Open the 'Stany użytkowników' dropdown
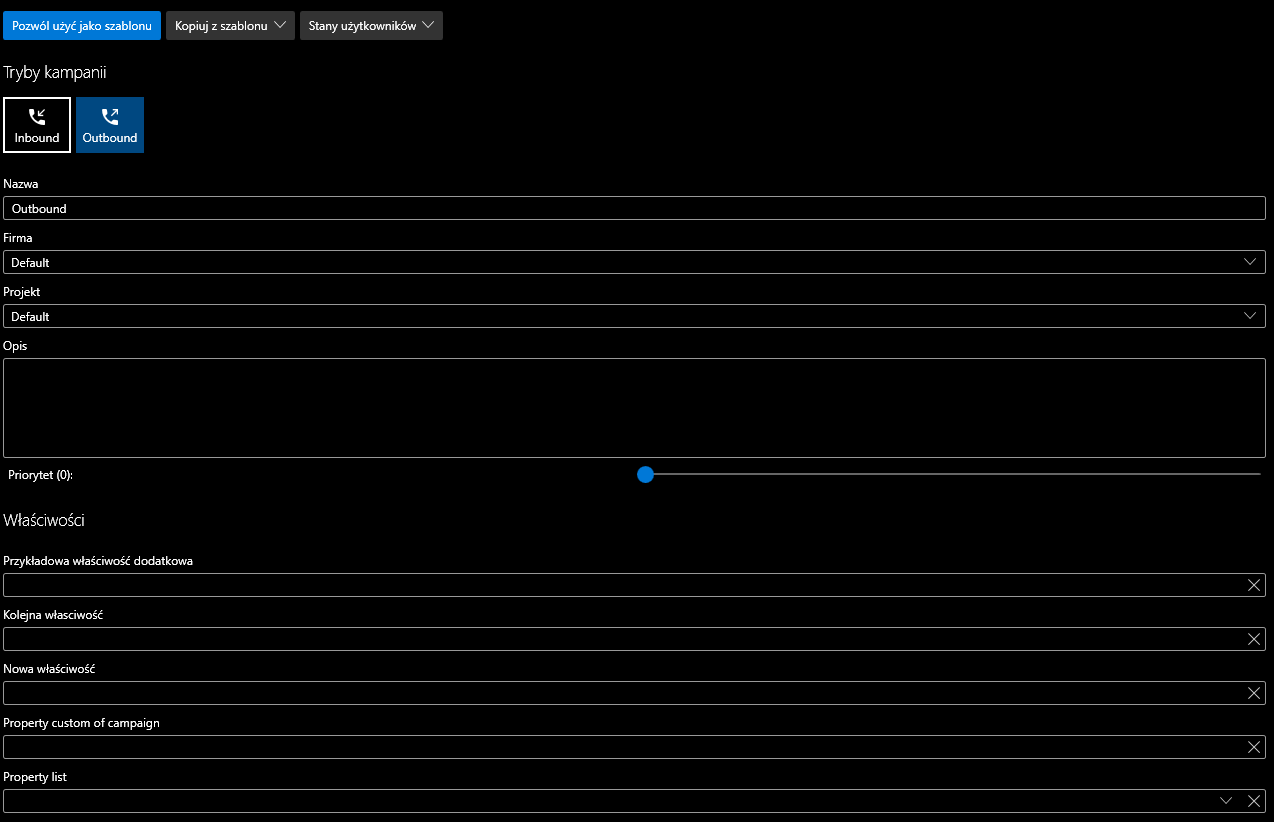 [x=371, y=26]
